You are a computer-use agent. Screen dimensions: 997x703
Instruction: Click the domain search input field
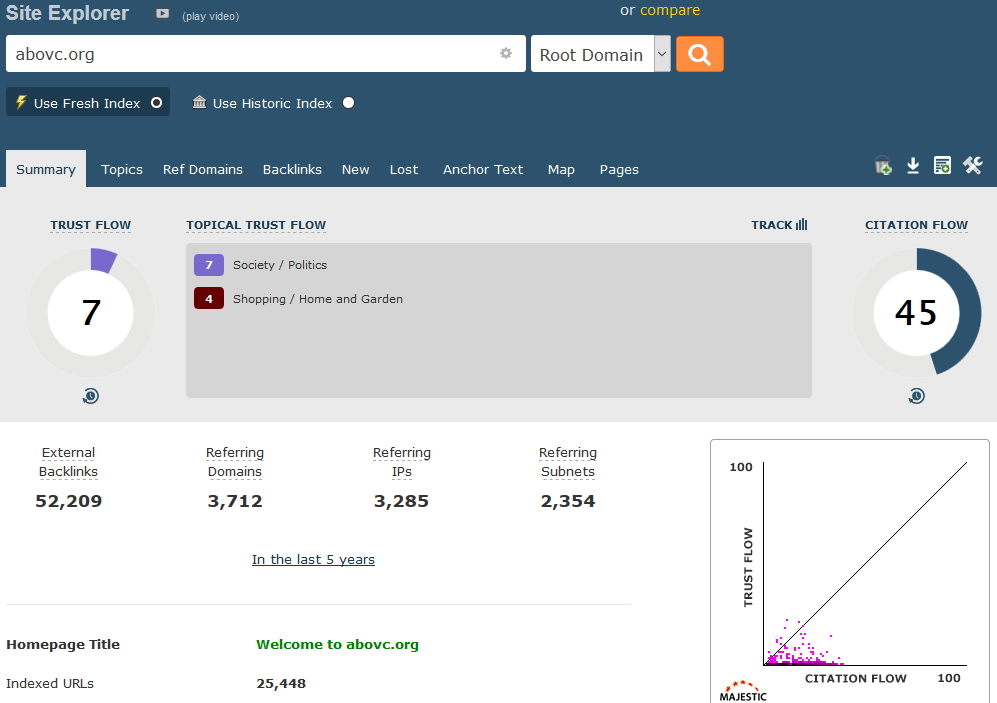tap(250, 54)
